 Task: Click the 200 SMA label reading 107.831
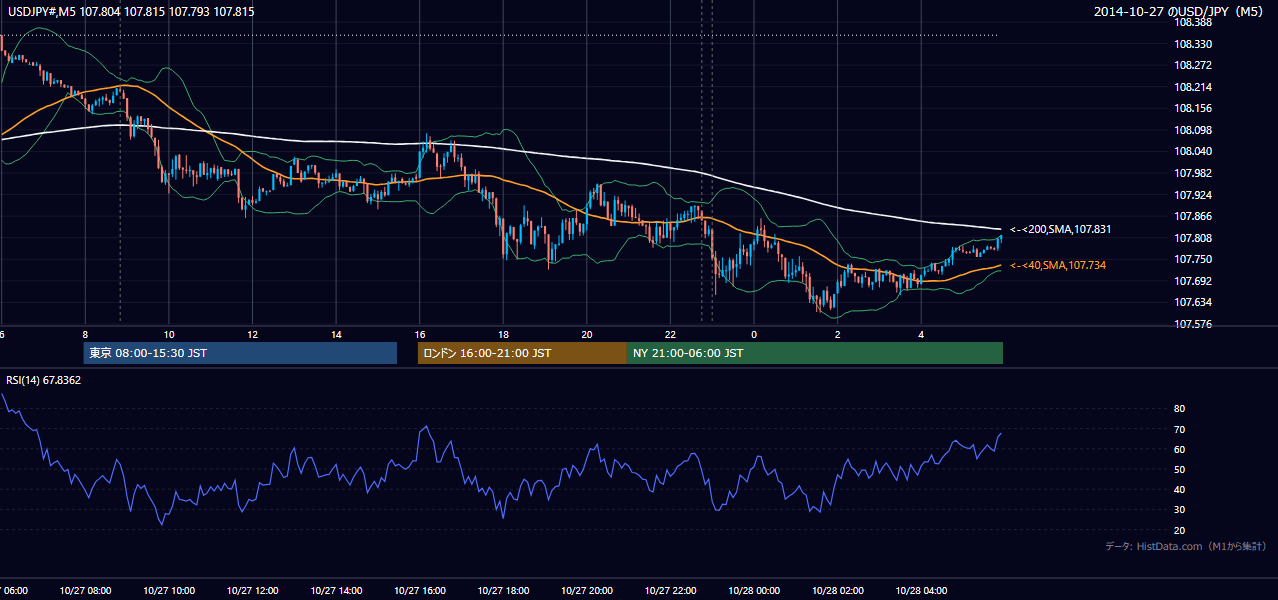click(x=1060, y=229)
